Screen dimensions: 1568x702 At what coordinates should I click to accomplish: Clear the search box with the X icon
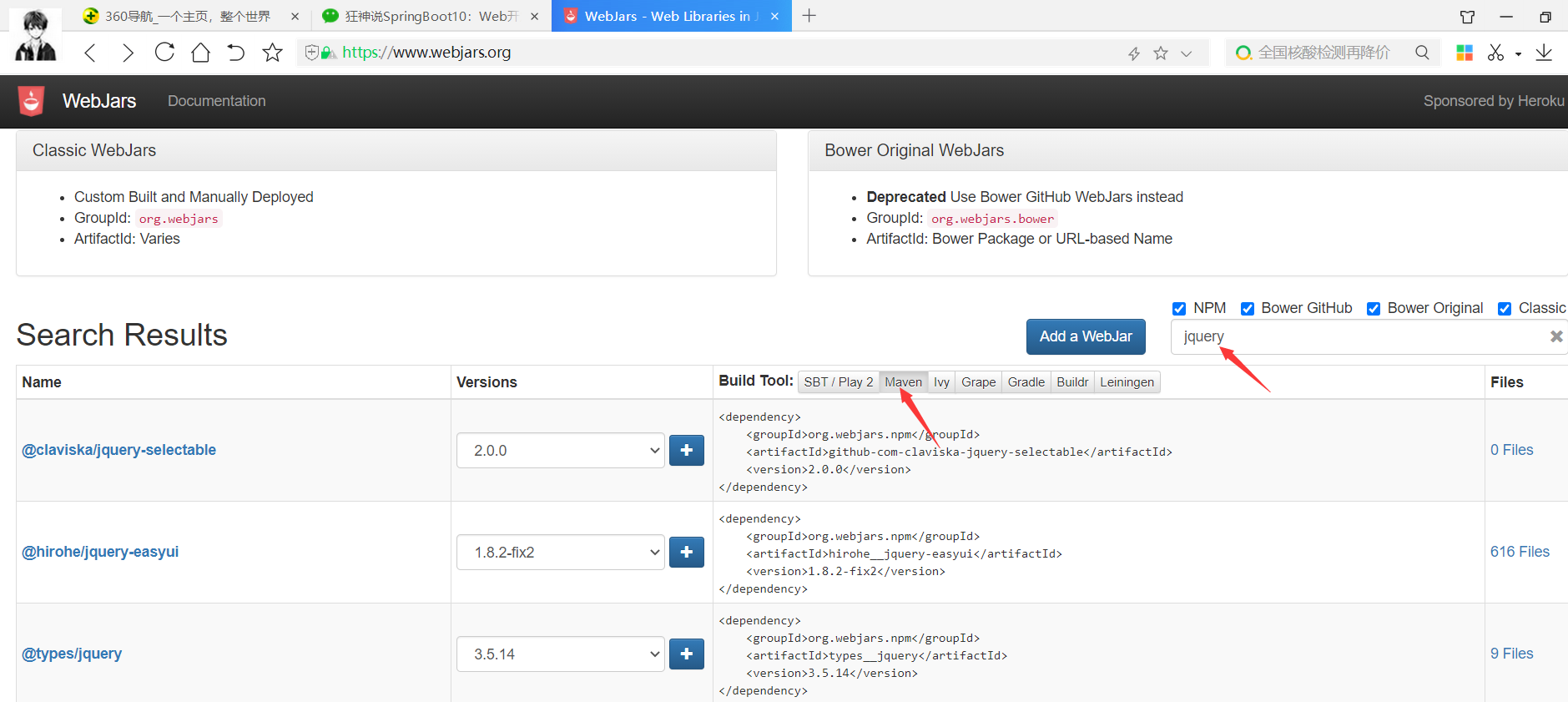(x=1556, y=336)
